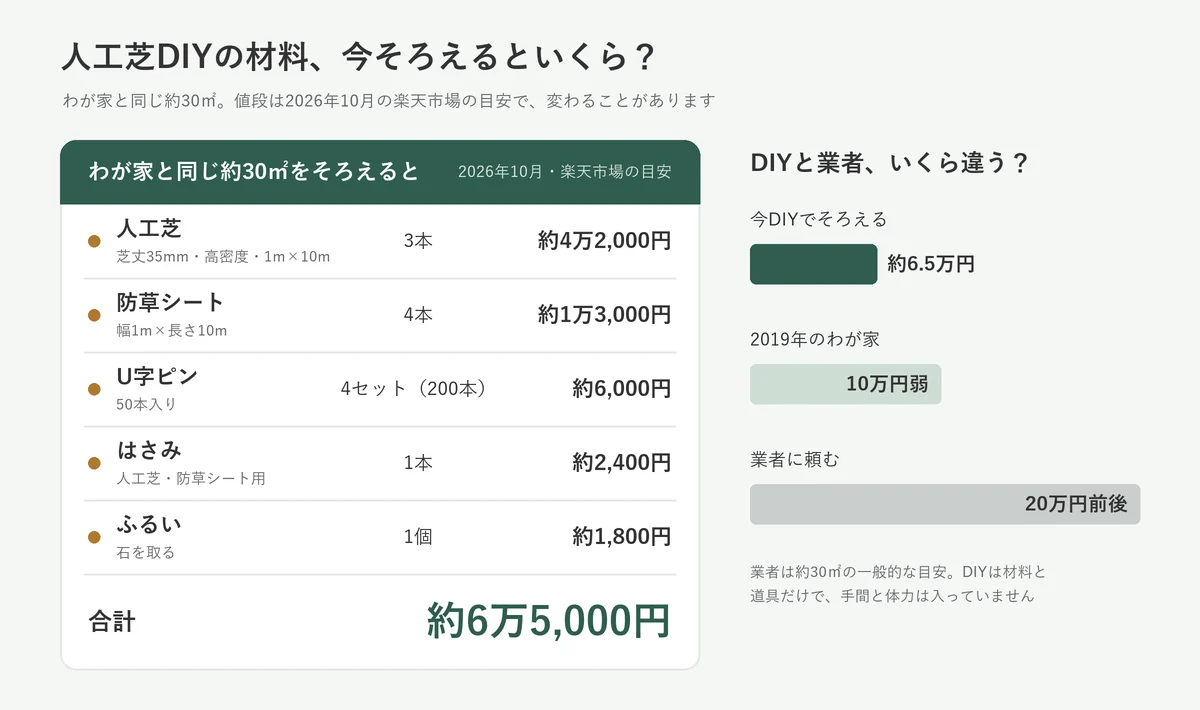
Task: Select spec text 芝丈35mm・高密度・1m×10m
Action: [223, 257]
